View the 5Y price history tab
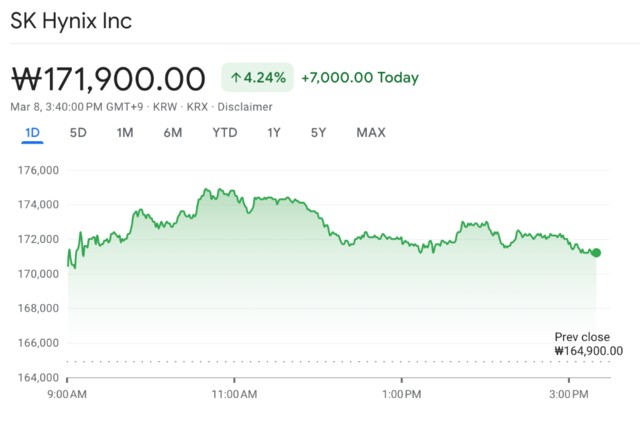640x421 pixels. [x=318, y=133]
